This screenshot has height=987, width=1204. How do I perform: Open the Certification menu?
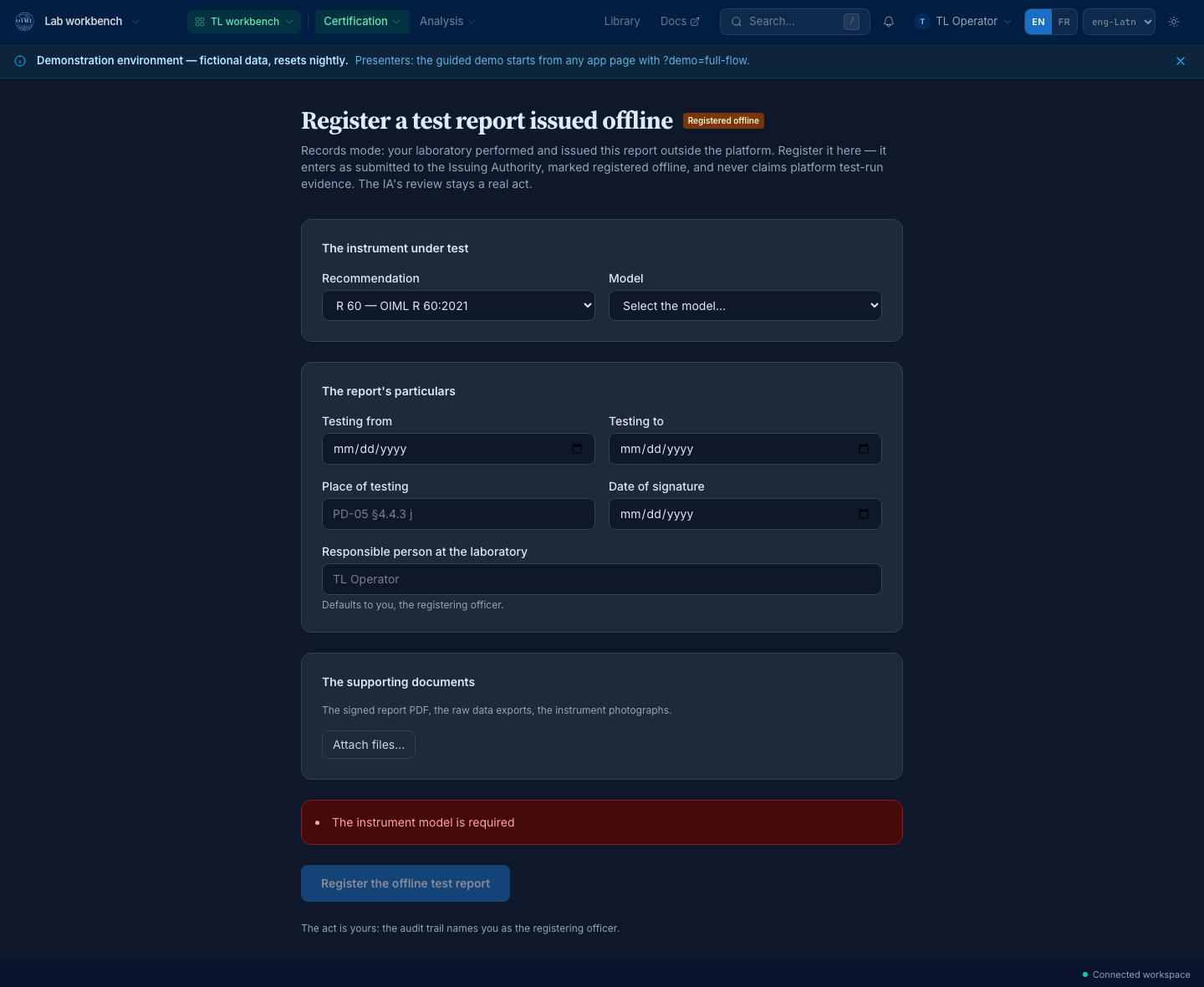(x=362, y=22)
